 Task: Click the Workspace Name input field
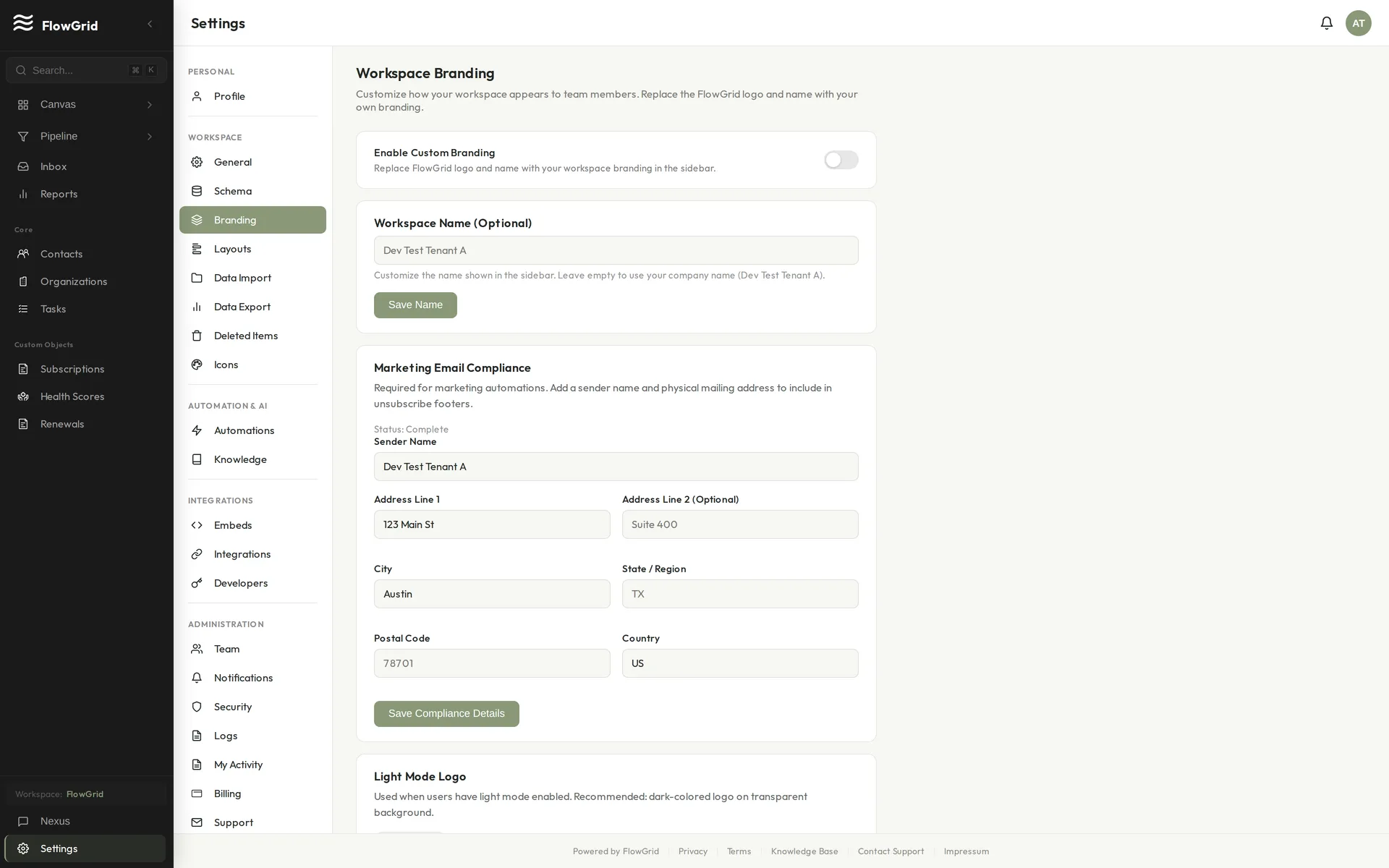click(x=616, y=250)
